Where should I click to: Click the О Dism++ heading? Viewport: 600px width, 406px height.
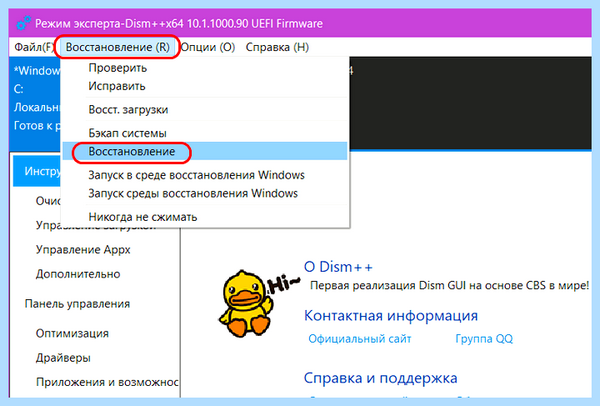point(338,267)
